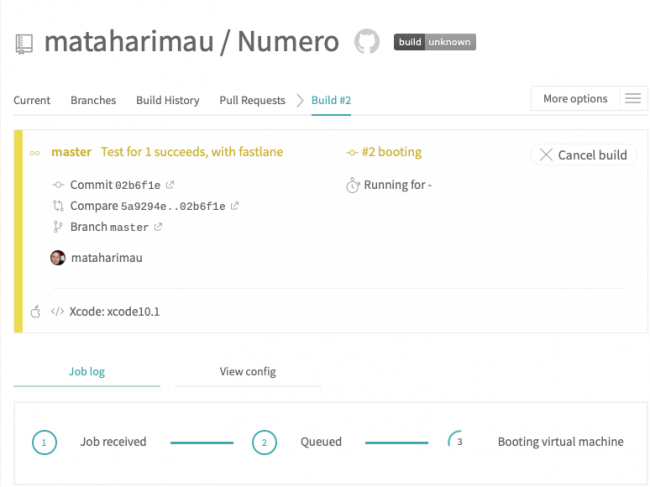Open the #2 booting build link

[x=392, y=152]
